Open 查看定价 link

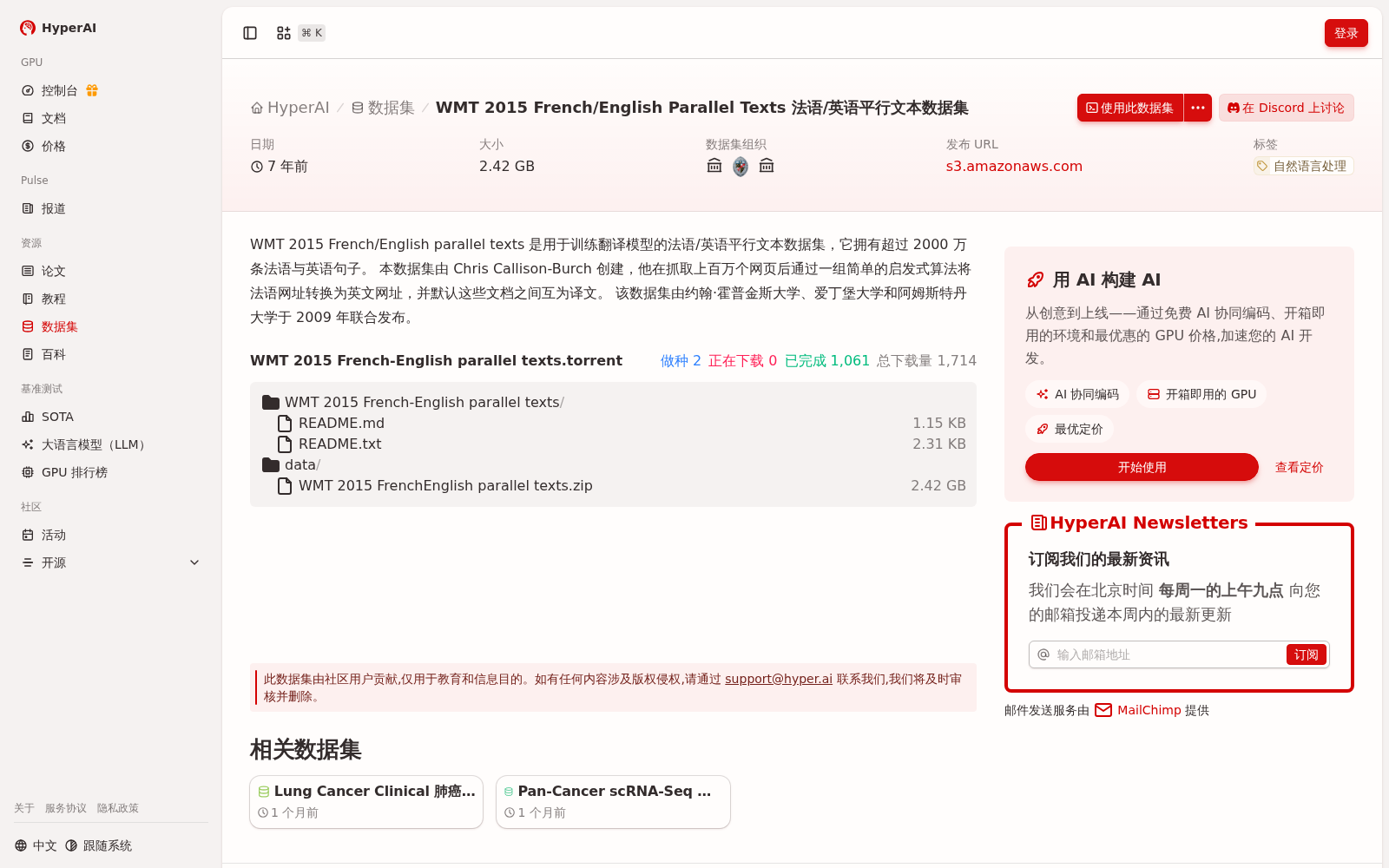(x=1299, y=467)
